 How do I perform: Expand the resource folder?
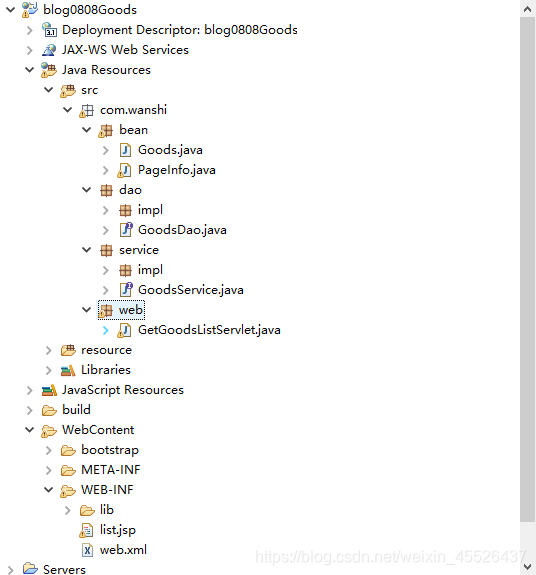tap(48, 350)
